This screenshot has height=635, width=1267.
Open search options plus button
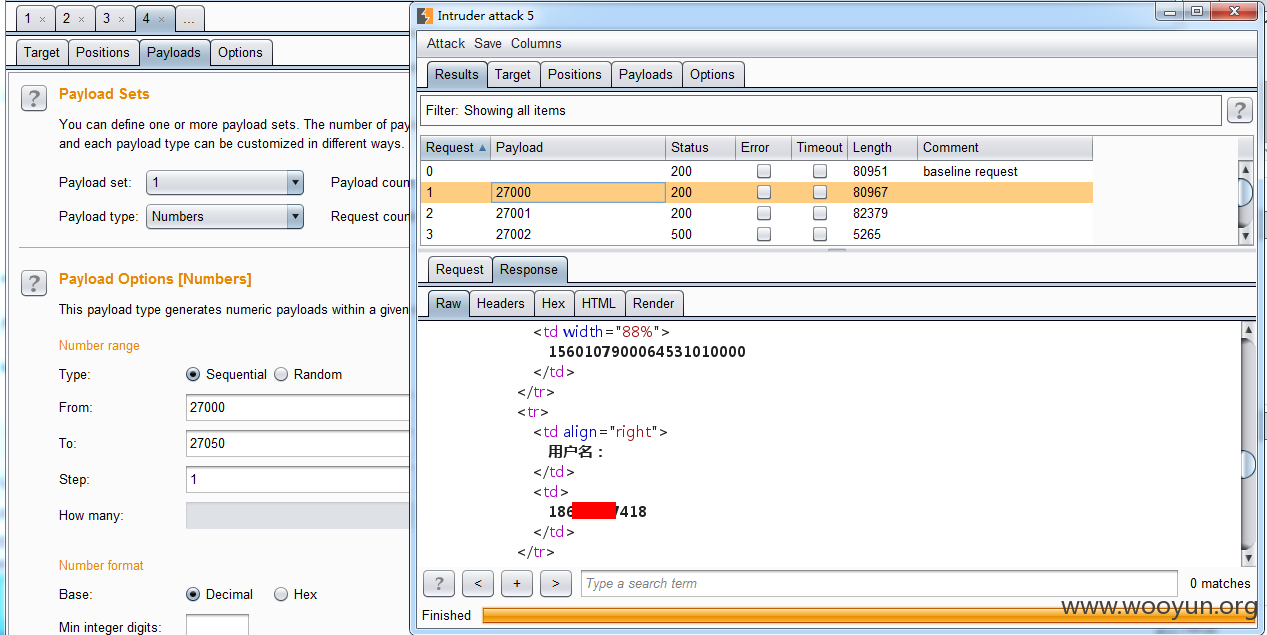517,583
